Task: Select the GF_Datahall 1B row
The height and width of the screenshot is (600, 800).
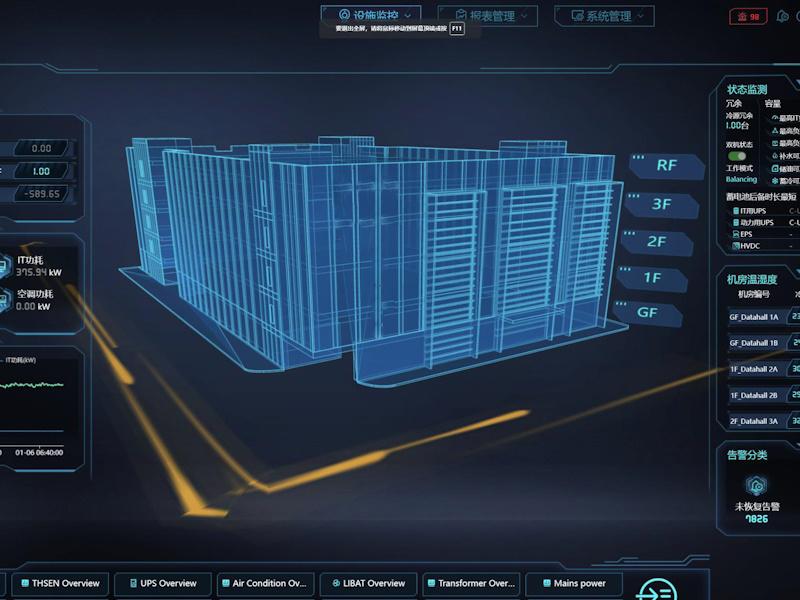Action: point(763,343)
